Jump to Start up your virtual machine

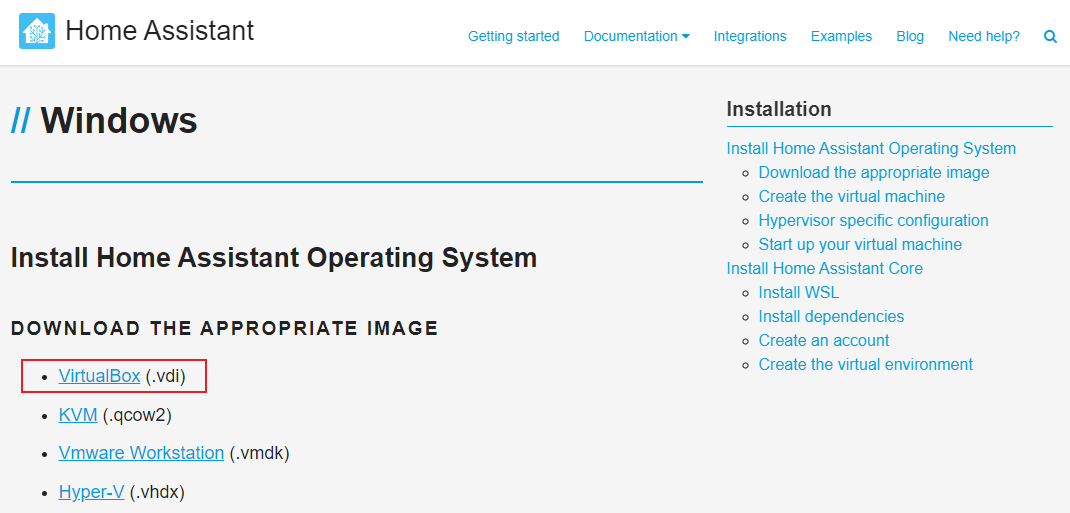[860, 244]
